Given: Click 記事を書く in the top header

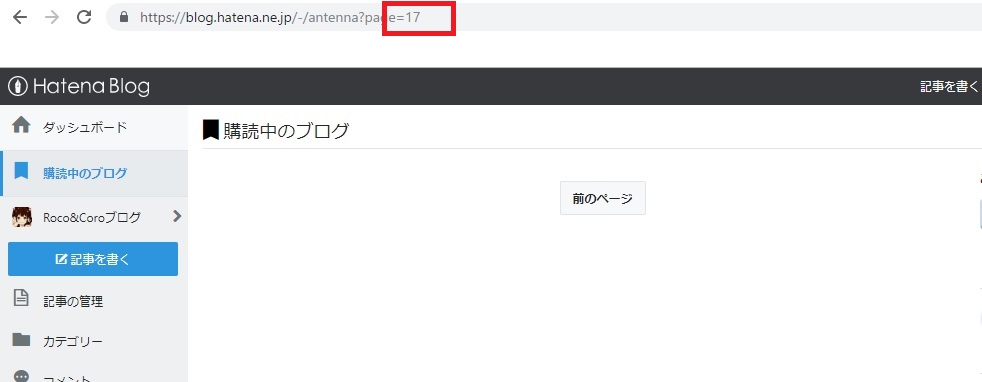Looking at the screenshot, I should (x=949, y=86).
